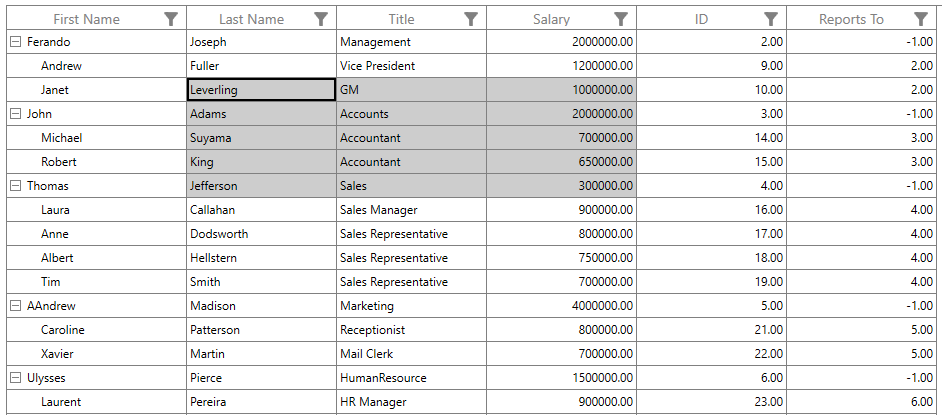
Task: Open filter for ID column
Action: (771, 19)
